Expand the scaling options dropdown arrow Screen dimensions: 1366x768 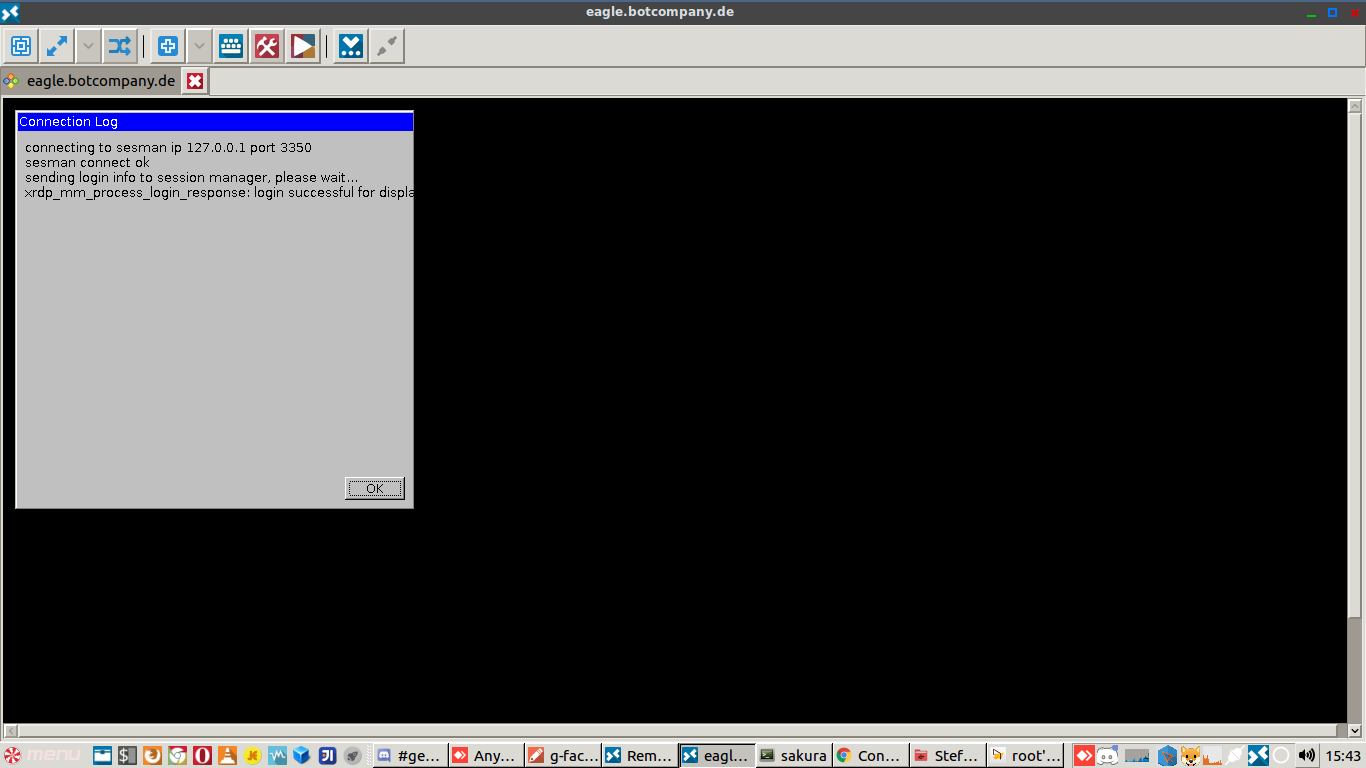[x=199, y=46]
